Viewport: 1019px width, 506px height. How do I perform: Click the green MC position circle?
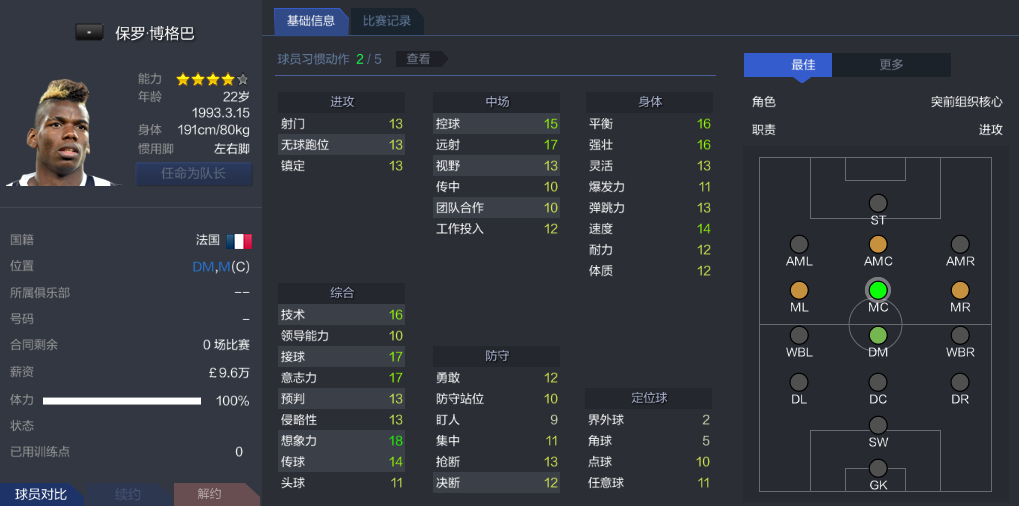878,290
